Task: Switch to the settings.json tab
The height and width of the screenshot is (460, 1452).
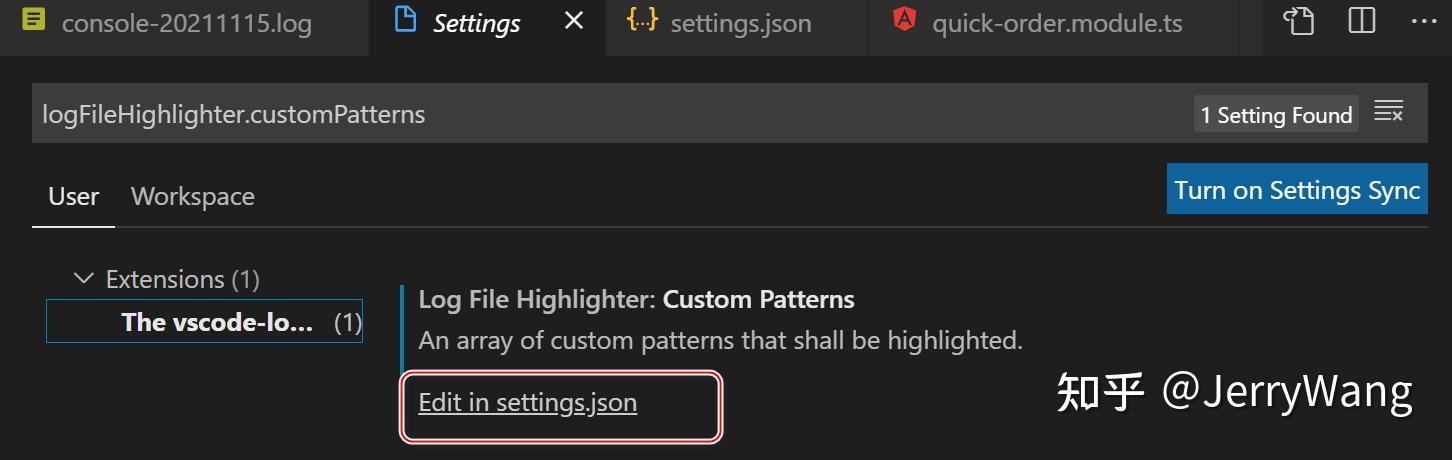Action: click(x=740, y=23)
